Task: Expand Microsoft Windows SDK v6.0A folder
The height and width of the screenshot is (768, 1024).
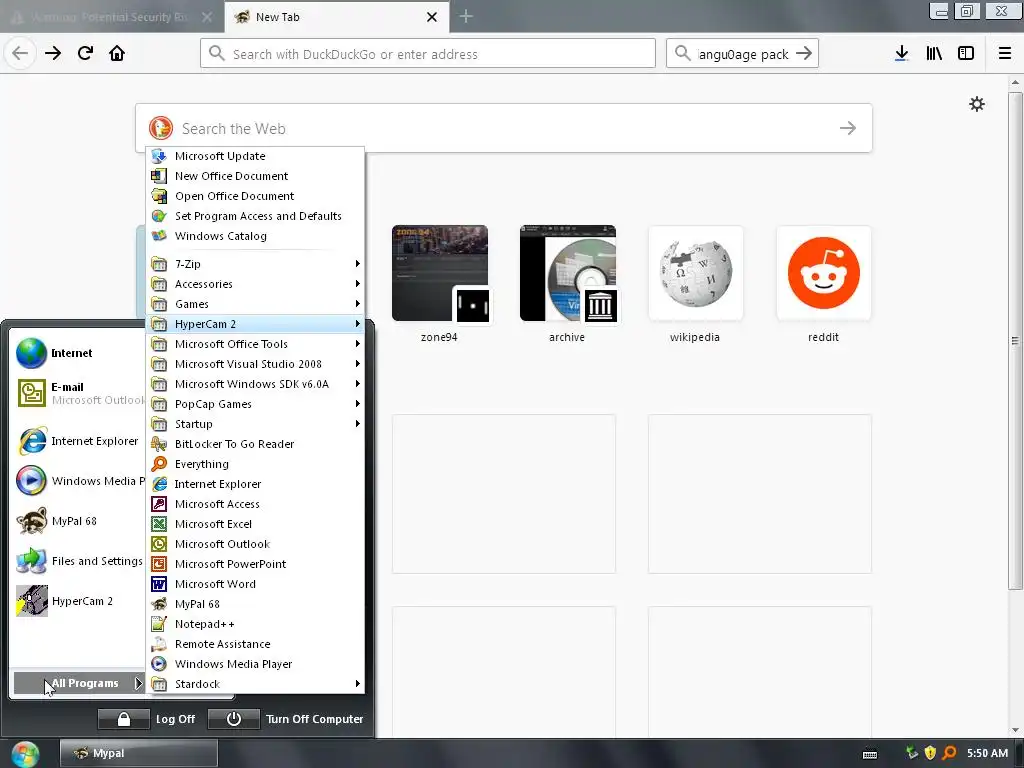Action: 255,383
